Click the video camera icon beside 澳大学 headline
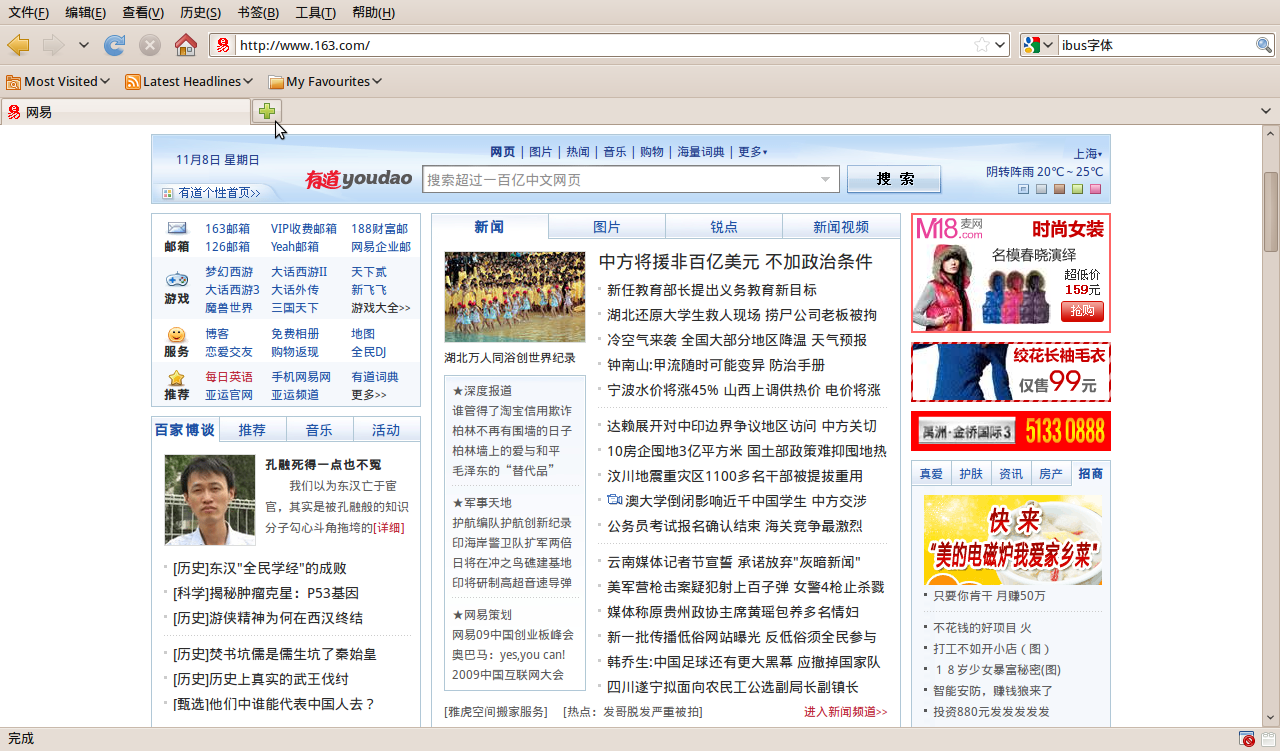The height and width of the screenshot is (751, 1280). click(615, 500)
